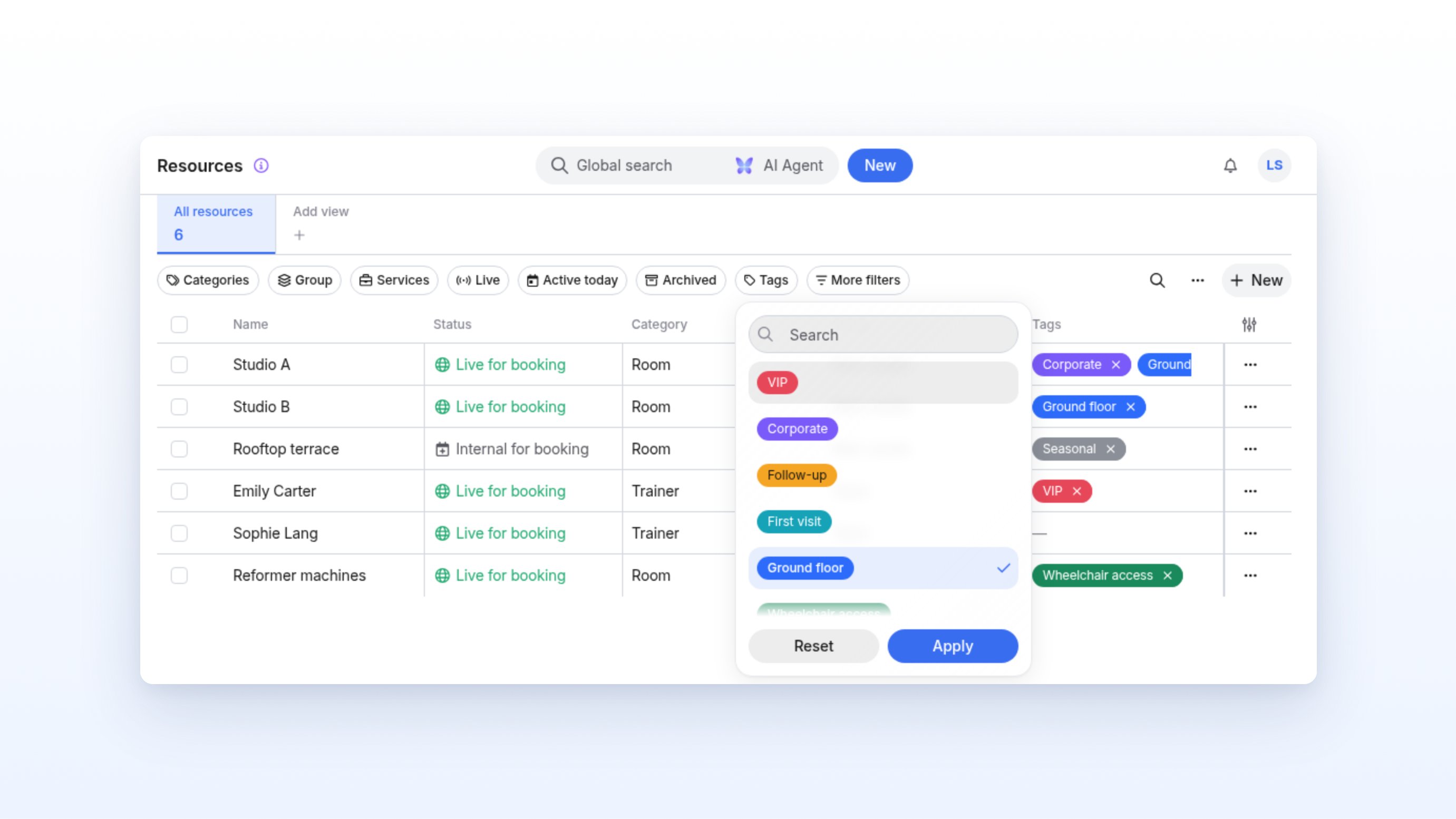Open the Reformer machines resource name
Screen dimensions: 1456x819
click(299, 576)
